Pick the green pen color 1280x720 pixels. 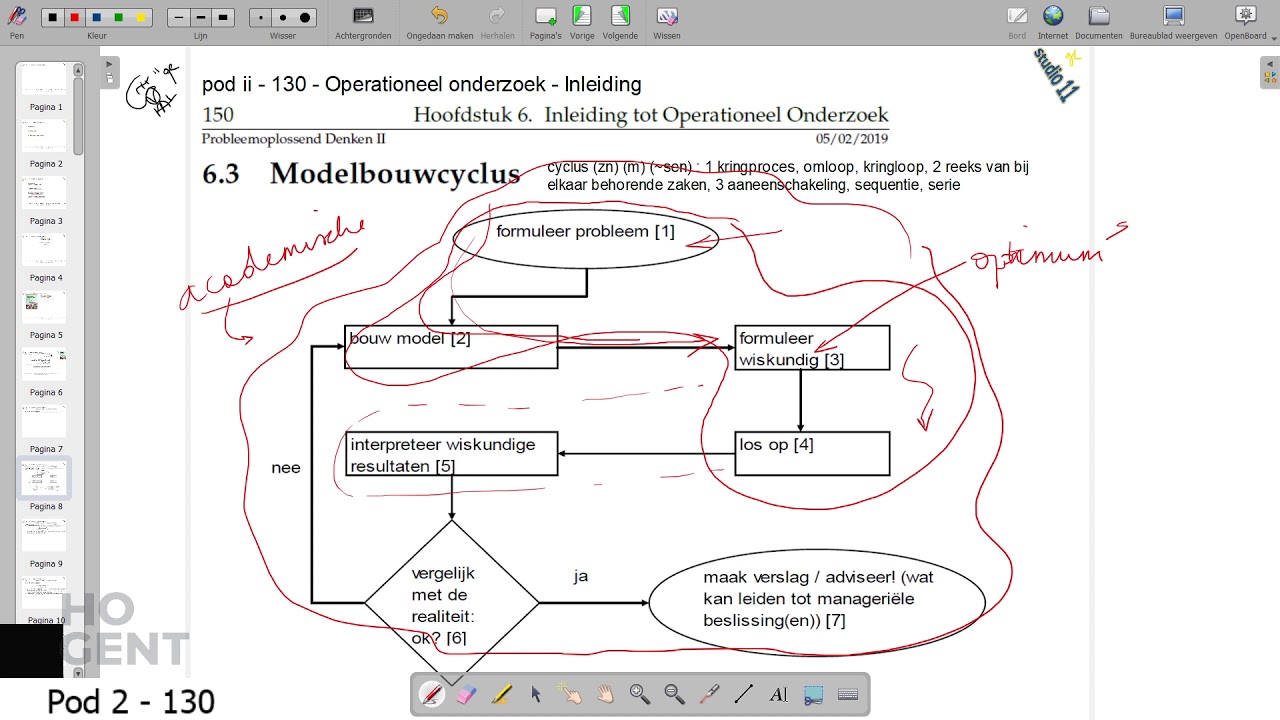[118, 18]
